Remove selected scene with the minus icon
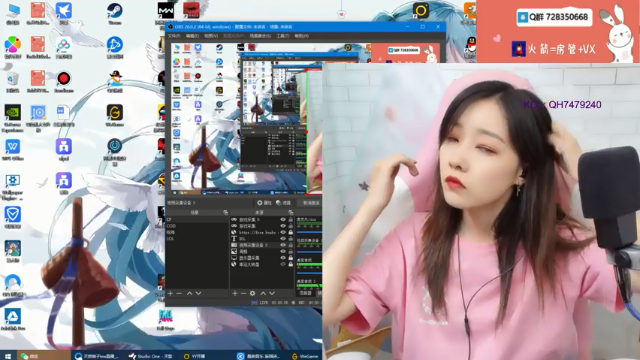The image size is (640, 360). tap(179, 293)
